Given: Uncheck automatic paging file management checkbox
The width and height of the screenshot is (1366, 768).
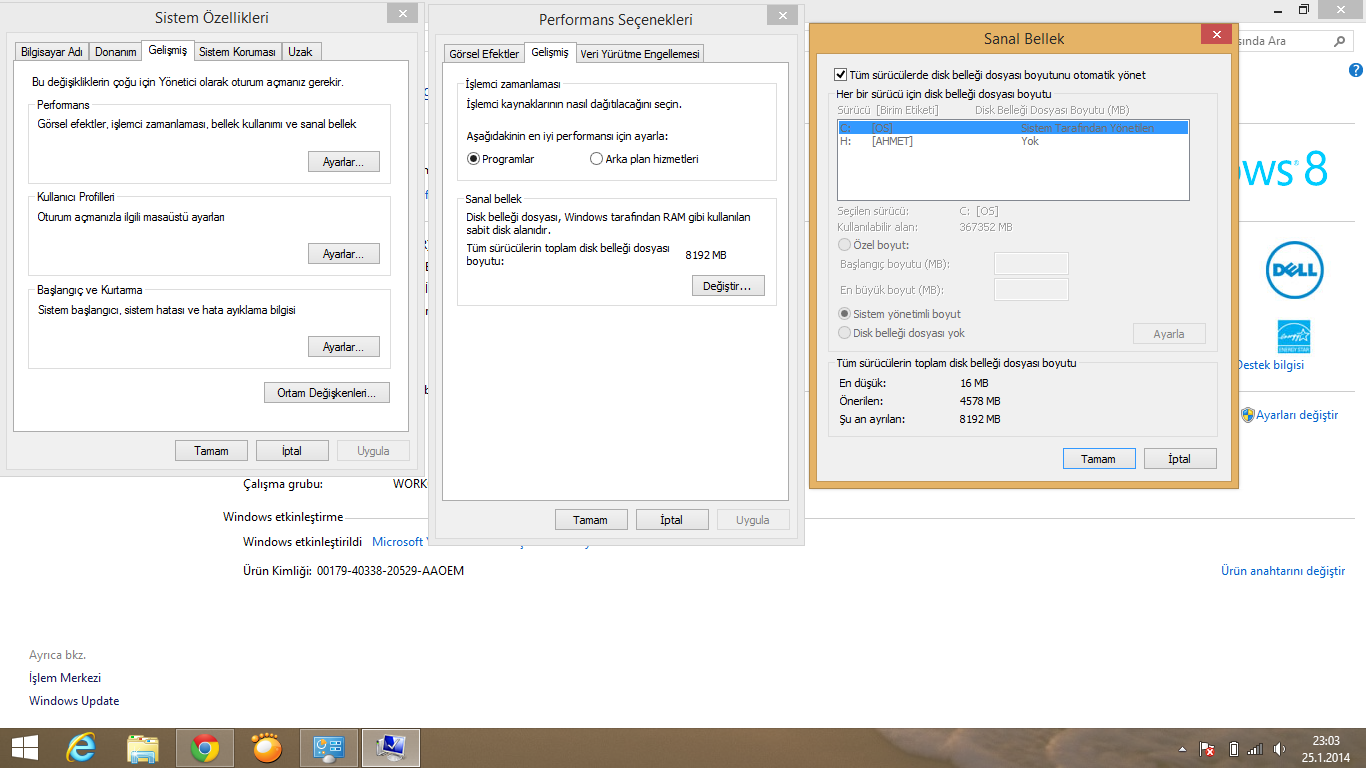Looking at the screenshot, I should point(841,75).
